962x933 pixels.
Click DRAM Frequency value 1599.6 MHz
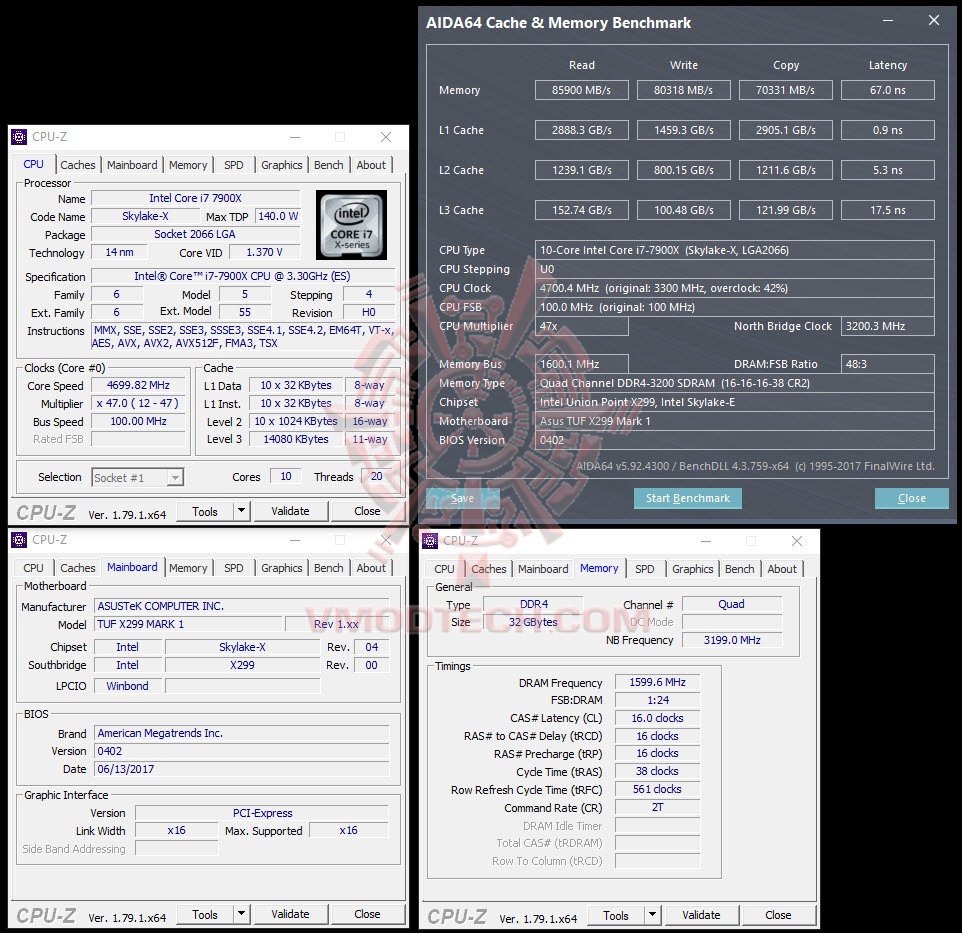pos(658,682)
